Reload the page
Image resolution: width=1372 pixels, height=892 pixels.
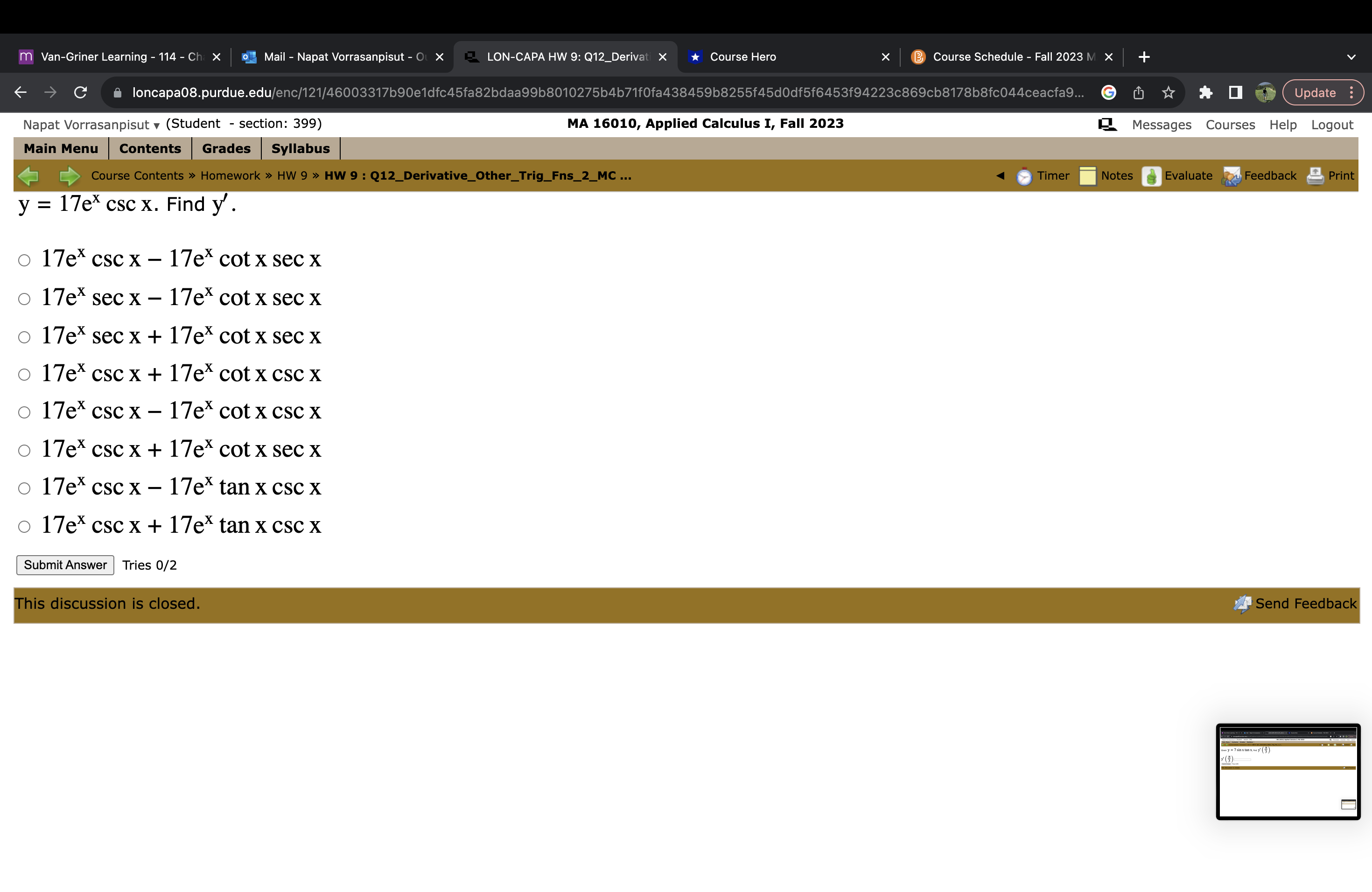(x=81, y=93)
